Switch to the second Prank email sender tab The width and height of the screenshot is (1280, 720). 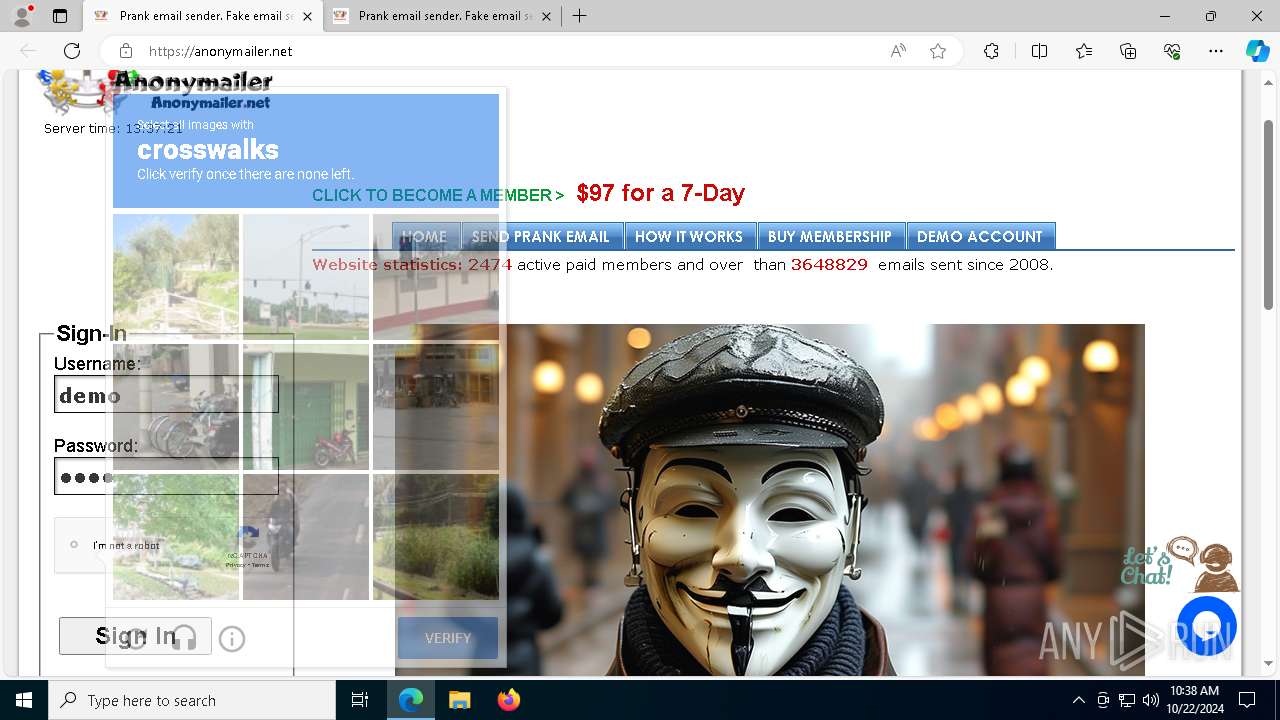click(442, 16)
